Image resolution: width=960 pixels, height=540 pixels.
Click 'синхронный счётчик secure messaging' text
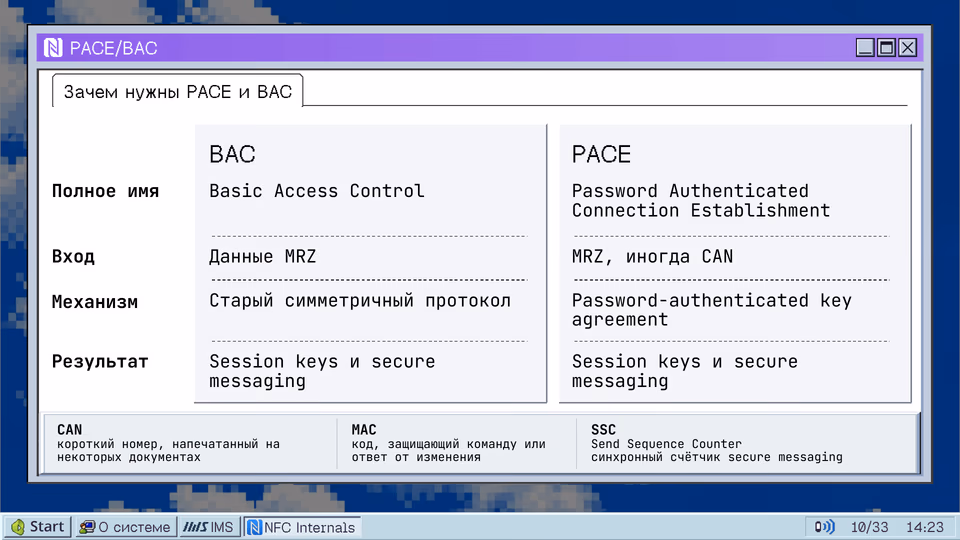[716, 457]
